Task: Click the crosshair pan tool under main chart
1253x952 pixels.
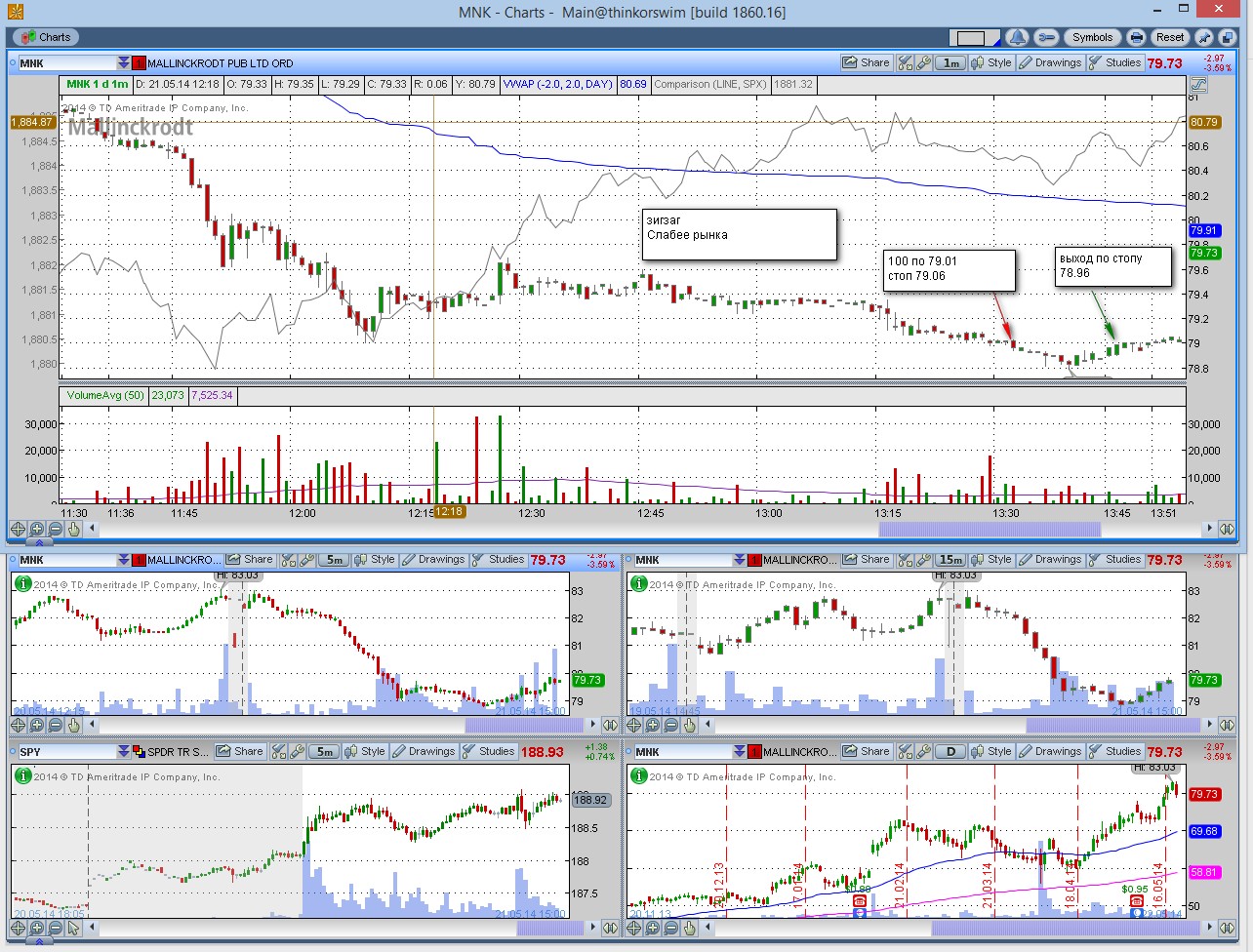Action: [x=18, y=529]
